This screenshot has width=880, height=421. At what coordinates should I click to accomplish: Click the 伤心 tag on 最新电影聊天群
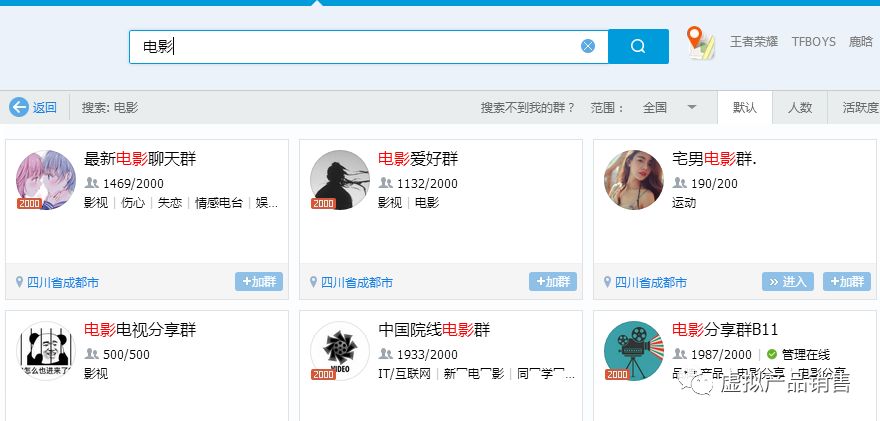point(133,203)
